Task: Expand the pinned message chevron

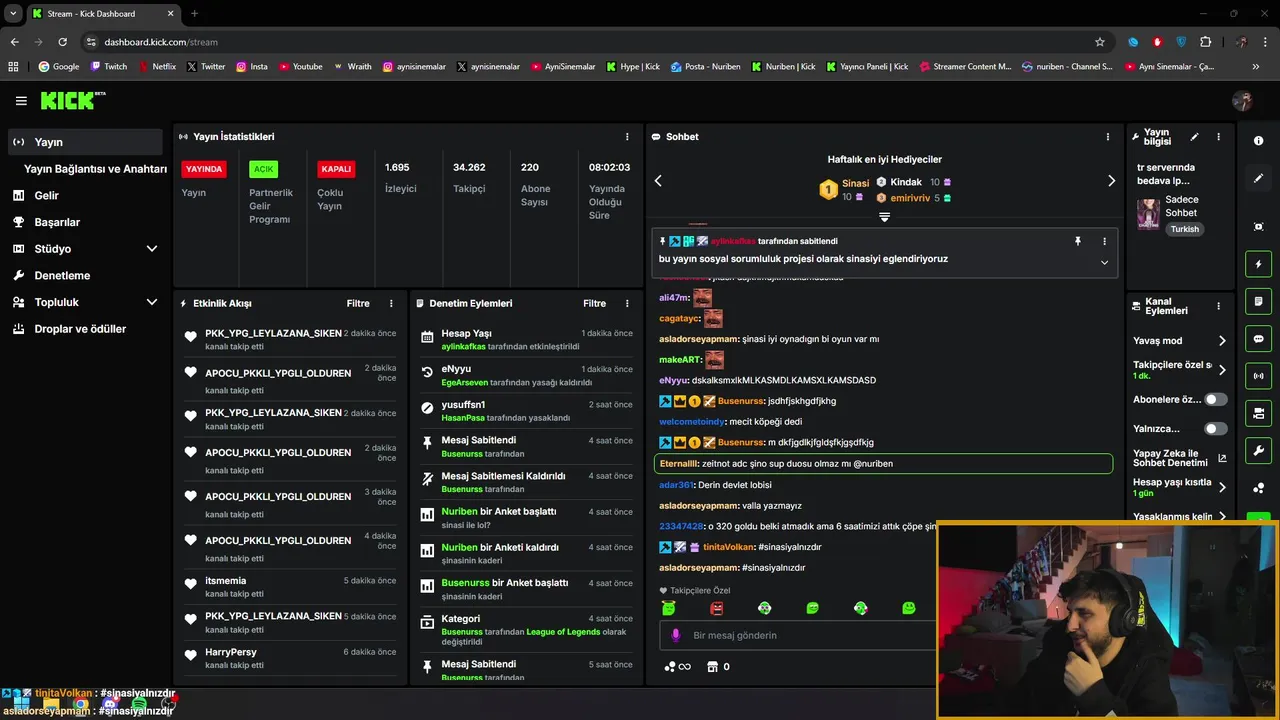Action: [x=1104, y=263]
